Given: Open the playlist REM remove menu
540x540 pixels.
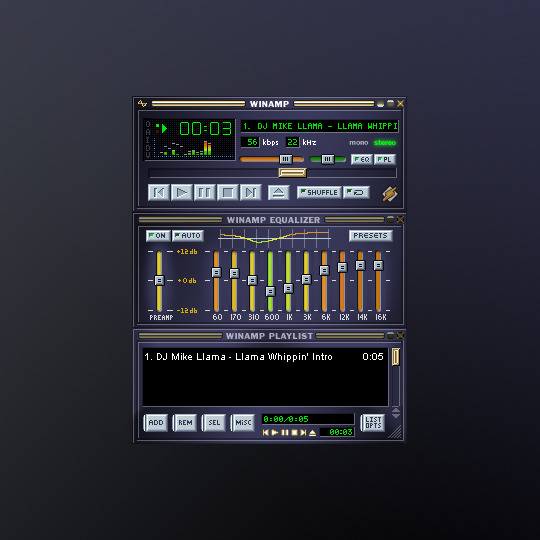Looking at the screenshot, I should [x=185, y=423].
